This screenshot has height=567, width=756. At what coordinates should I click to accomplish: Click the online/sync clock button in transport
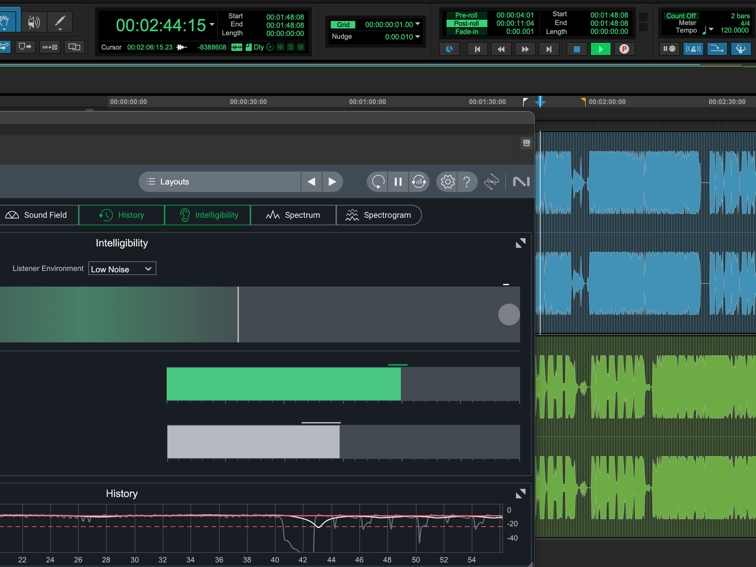click(449, 49)
